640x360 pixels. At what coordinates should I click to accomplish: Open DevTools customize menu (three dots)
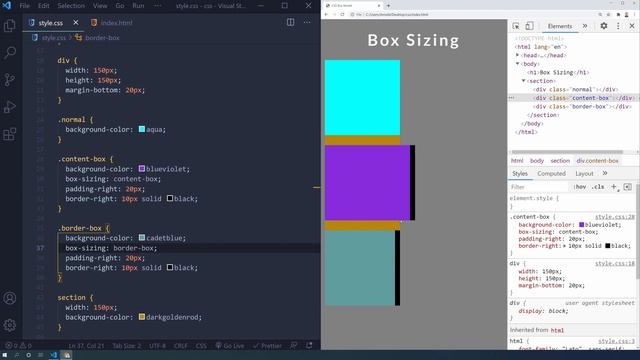click(618, 26)
